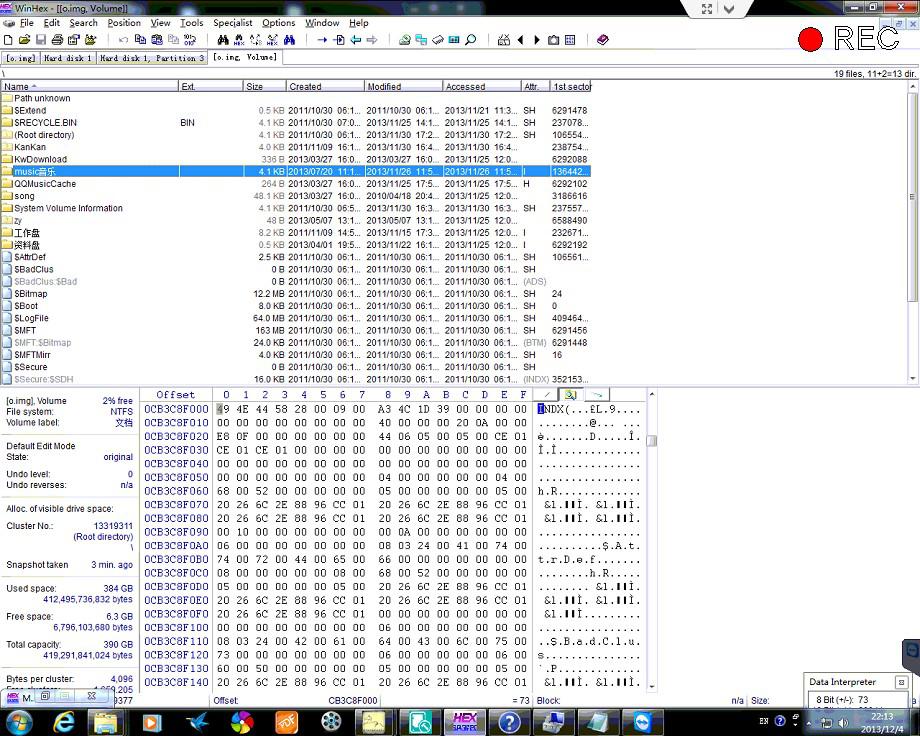Click the Forward navigation arrow icon

pos(372,40)
